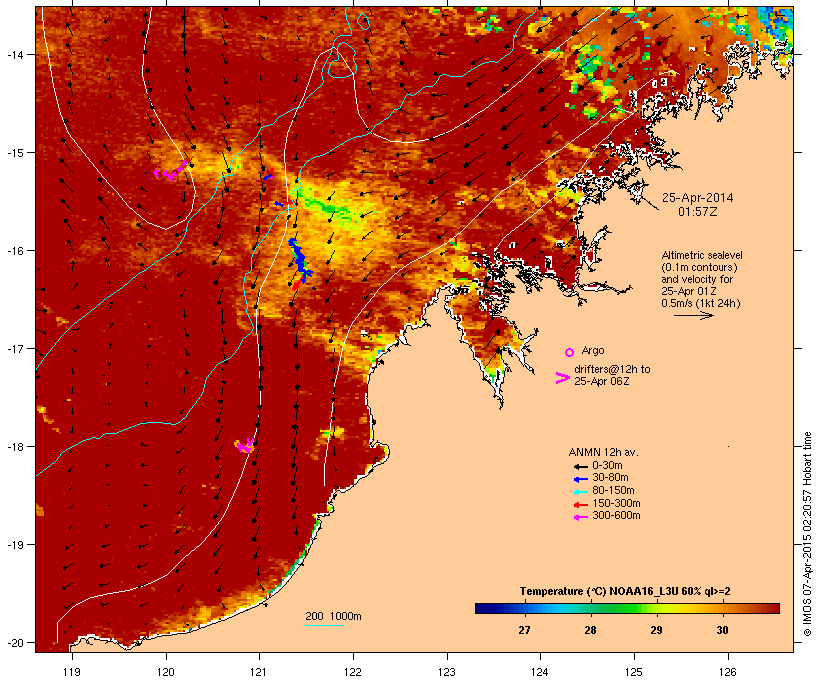Viewport: 820px width, 680px height.
Task: Click the latitude axis label -20
Action: pos(15,642)
